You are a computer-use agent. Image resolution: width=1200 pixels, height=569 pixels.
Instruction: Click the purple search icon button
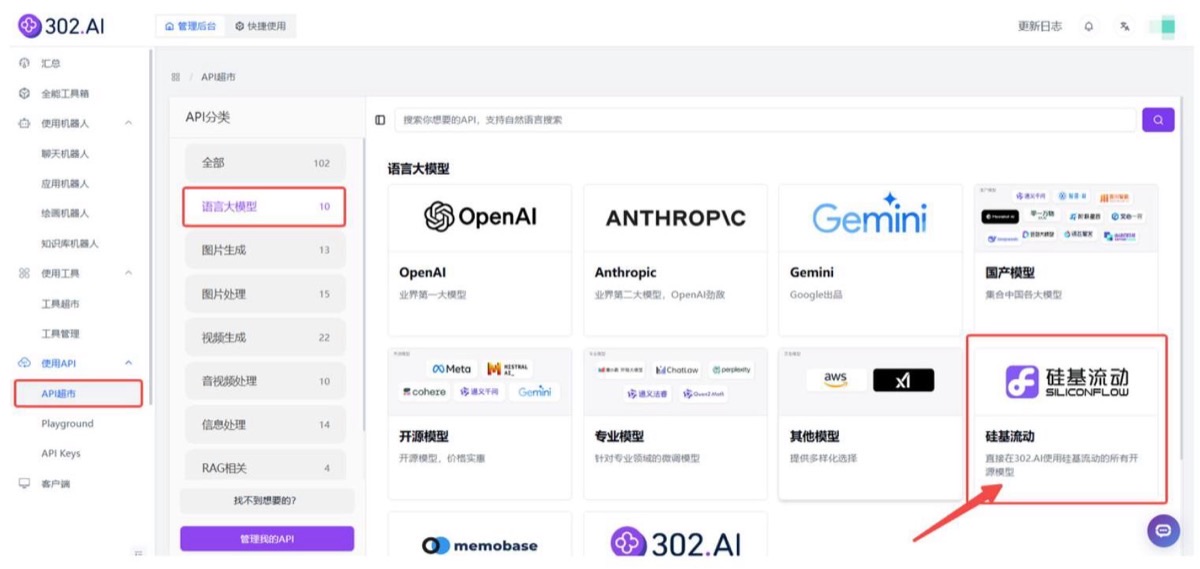pyautogui.click(x=1158, y=120)
